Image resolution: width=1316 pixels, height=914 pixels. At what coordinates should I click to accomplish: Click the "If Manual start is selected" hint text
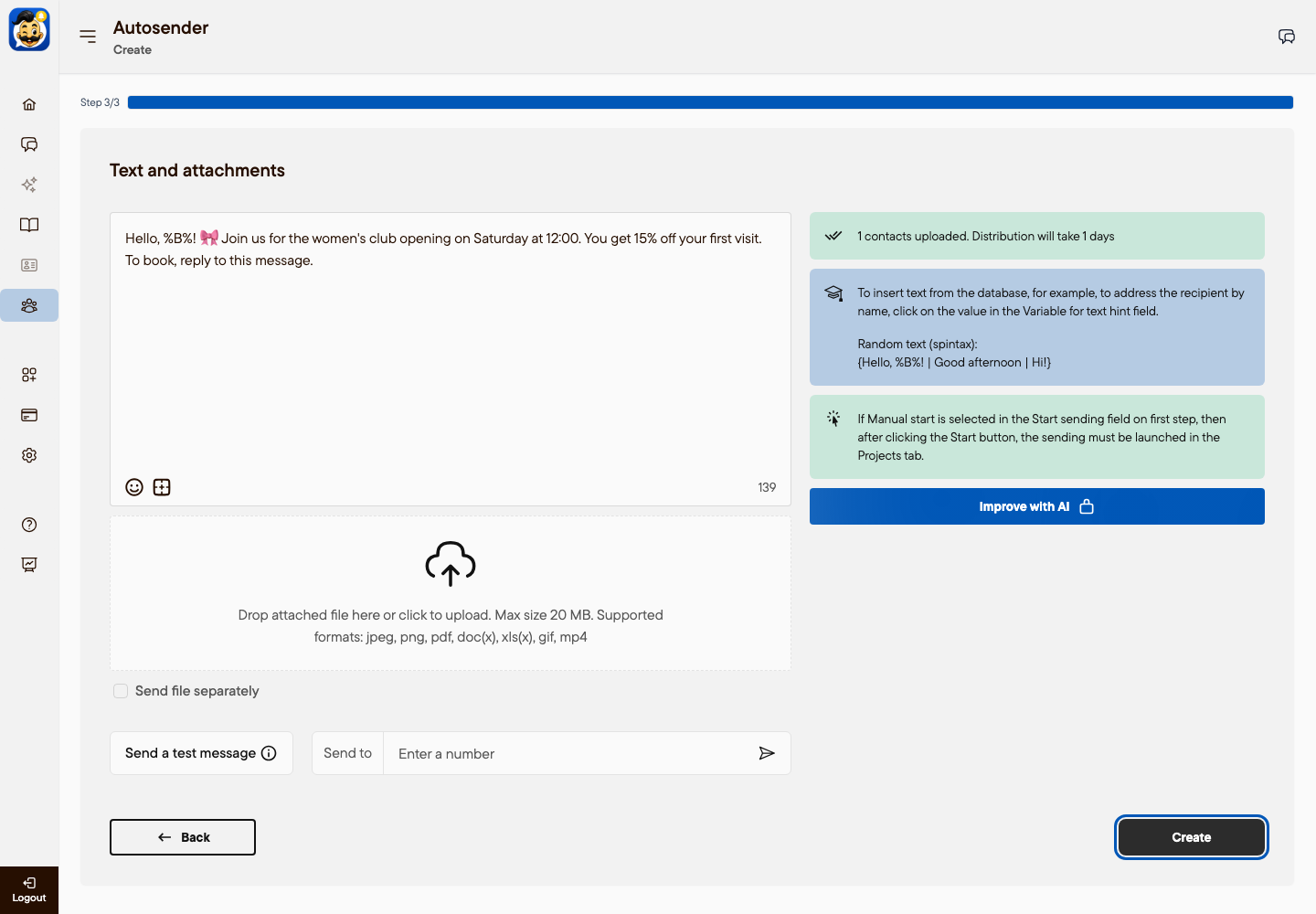point(1042,437)
